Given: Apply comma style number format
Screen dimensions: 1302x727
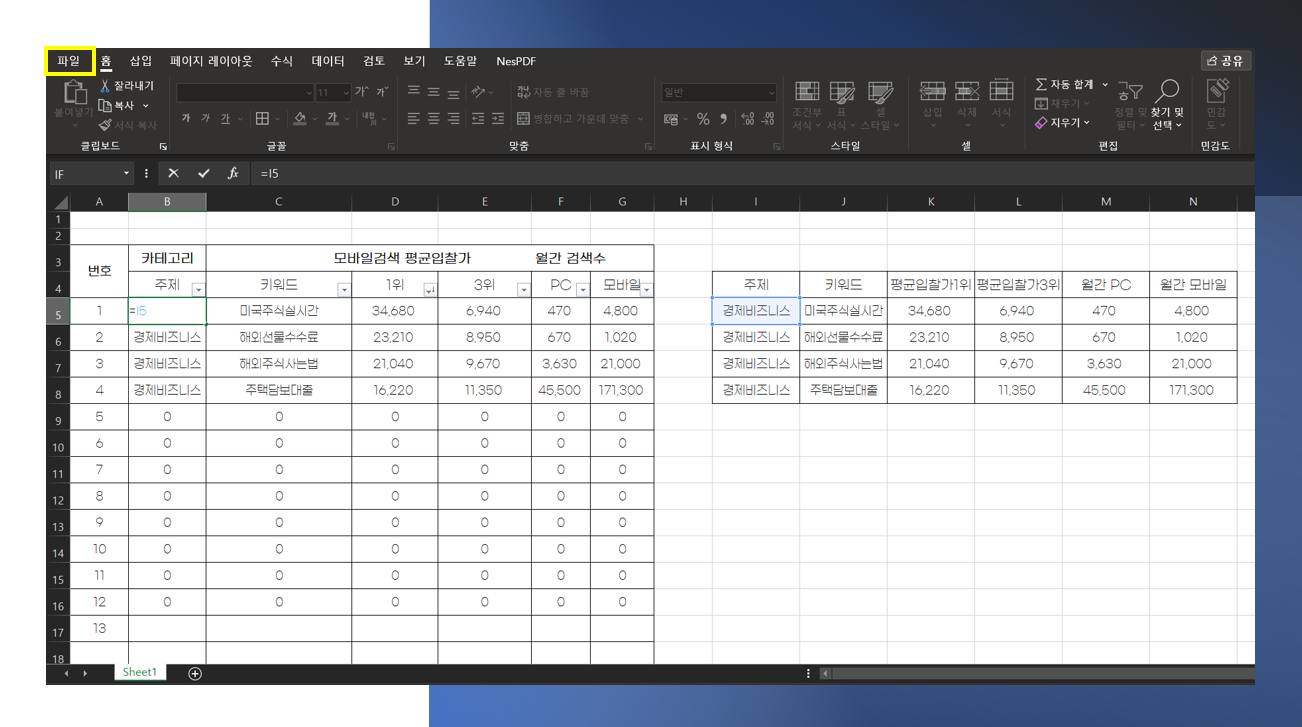Looking at the screenshot, I should pos(721,119).
